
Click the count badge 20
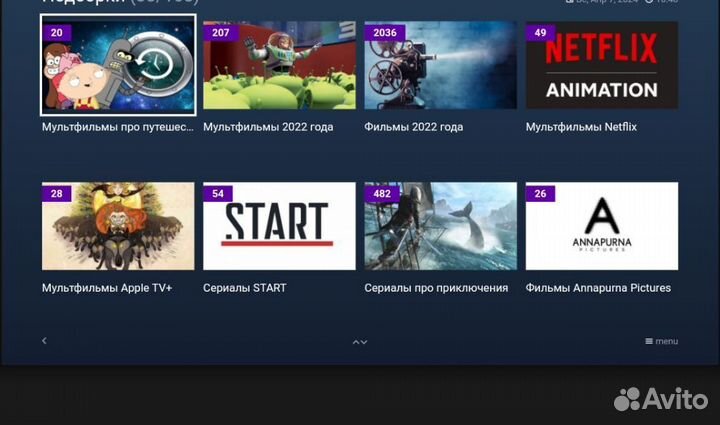click(x=56, y=33)
